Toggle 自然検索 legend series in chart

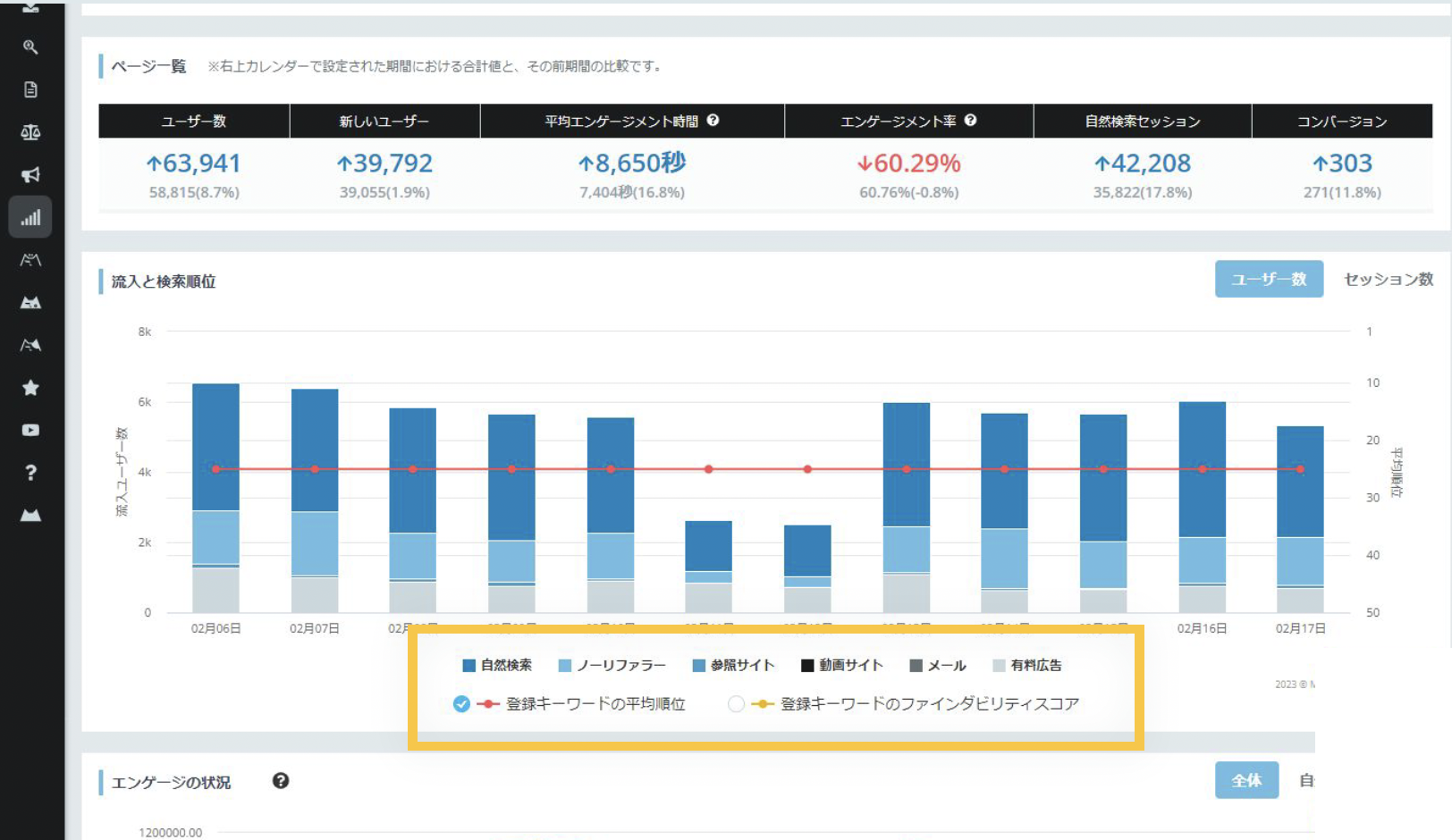click(497, 666)
